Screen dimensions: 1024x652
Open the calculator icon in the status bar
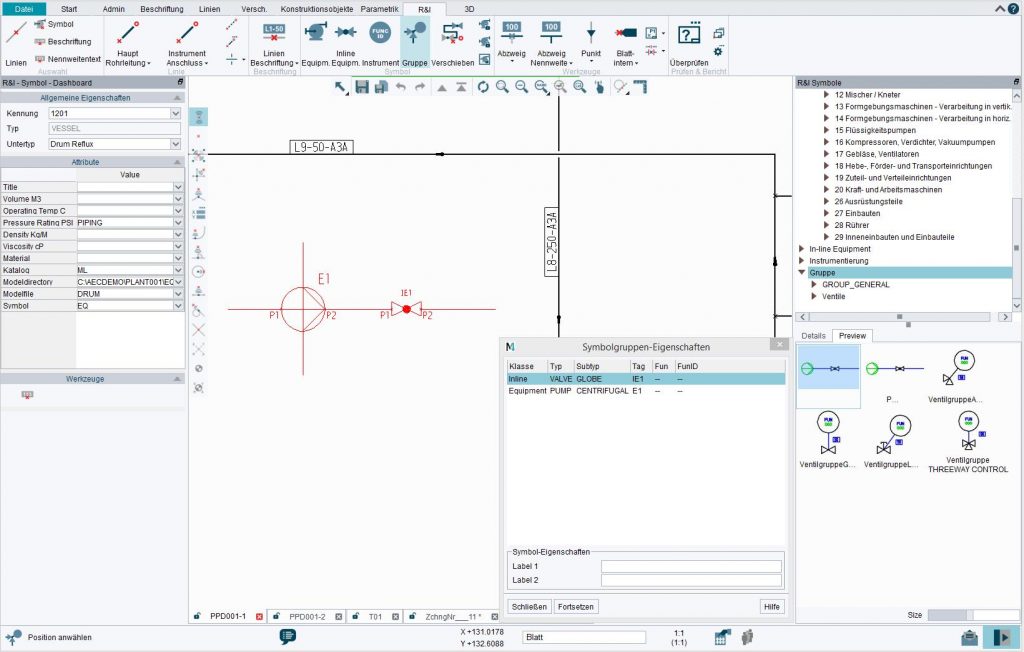pos(722,636)
